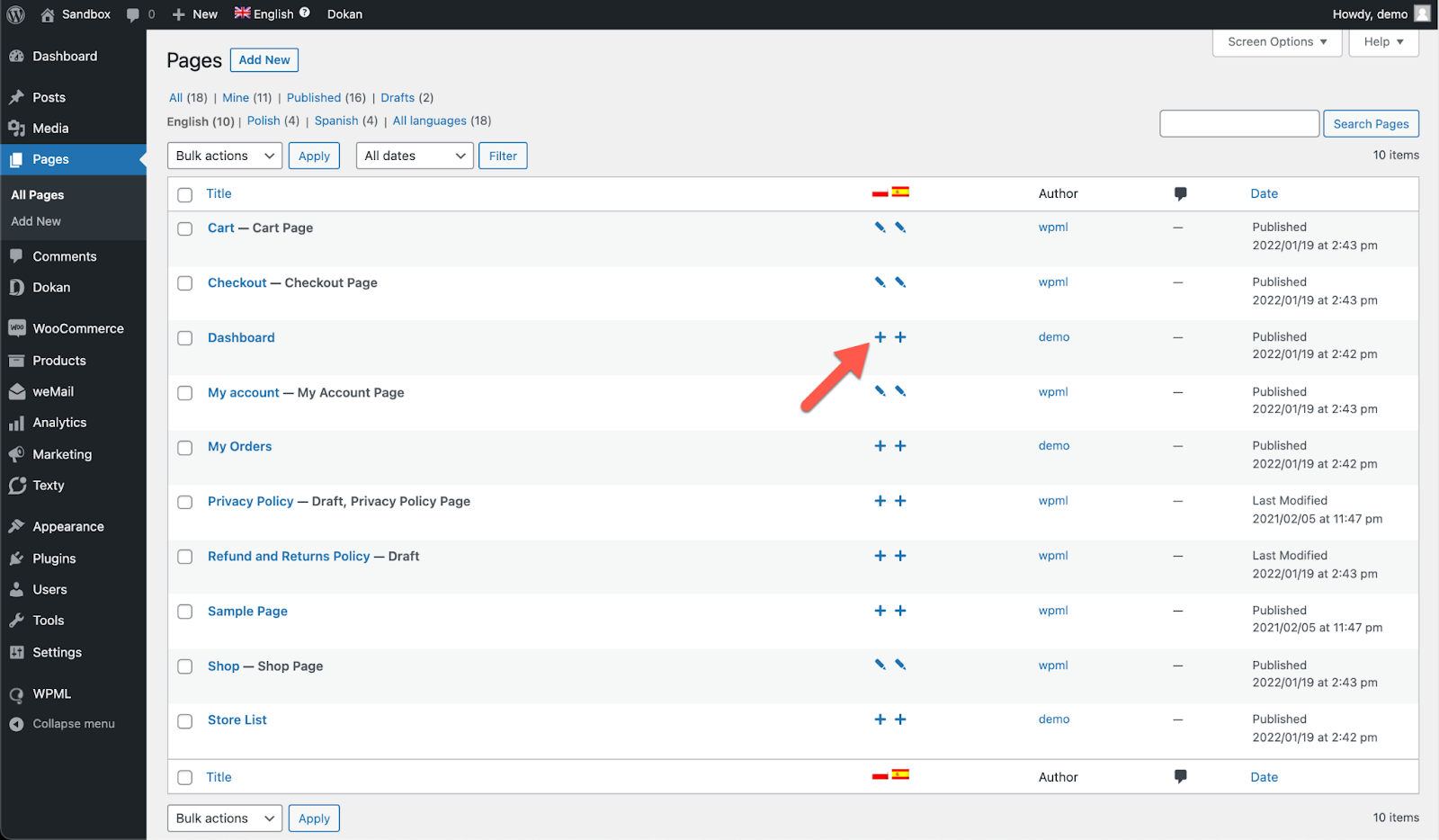Check the Cart page checkbox
1439x840 pixels.
point(185,228)
